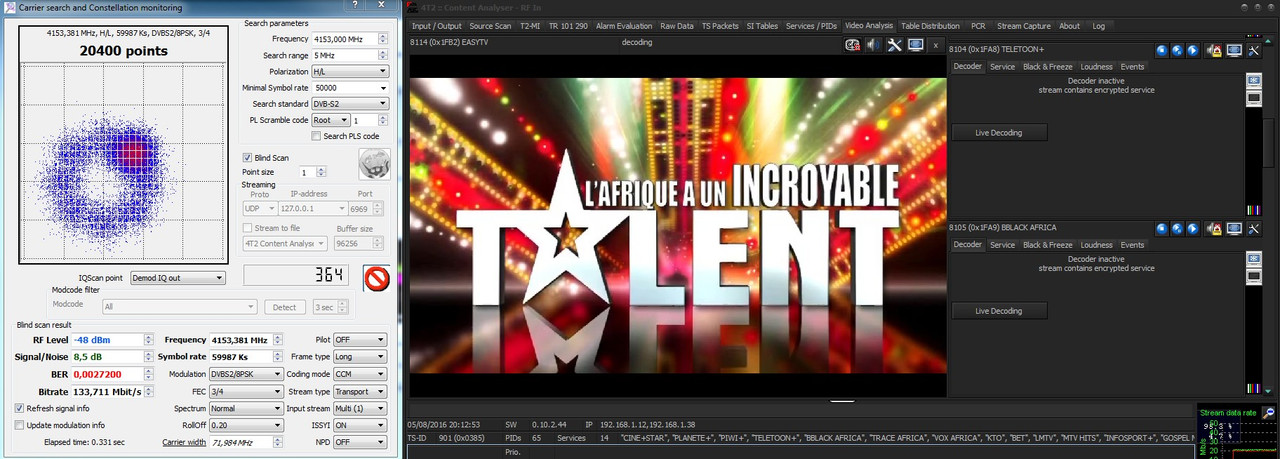Open the Search range dropdown
This screenshot has width=1280, height=459.
[383, 55]
